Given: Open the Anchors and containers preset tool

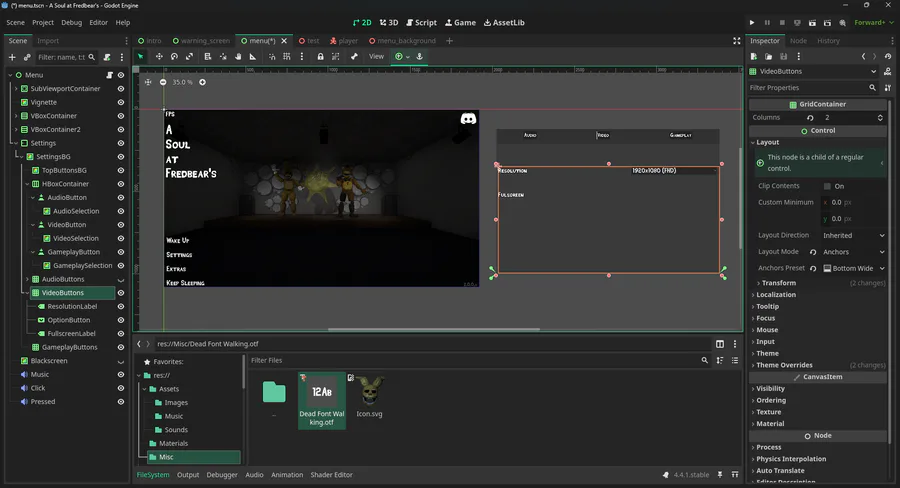Looking at the screenshot, I should tap(401, 56).
